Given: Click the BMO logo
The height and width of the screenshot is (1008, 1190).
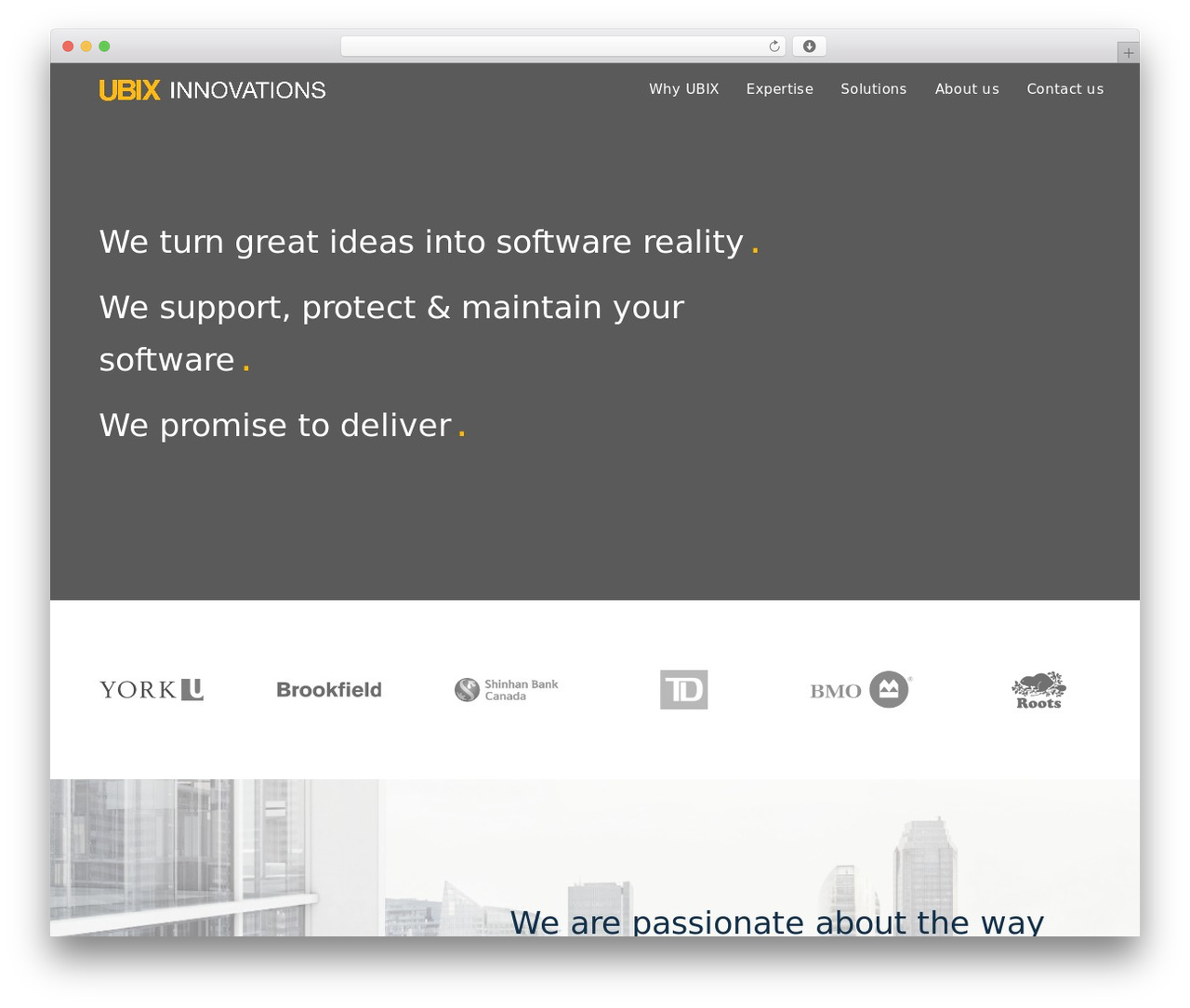Looking at the screenshot, I should point(861,690).
